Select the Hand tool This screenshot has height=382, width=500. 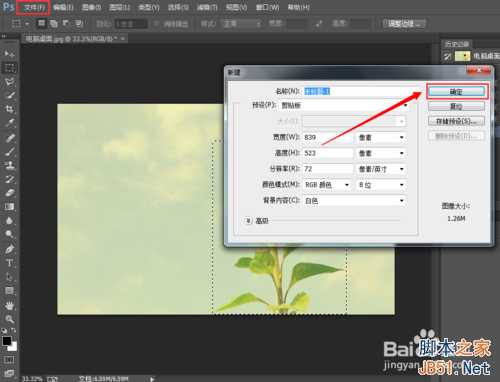click(x=9, y=305)
